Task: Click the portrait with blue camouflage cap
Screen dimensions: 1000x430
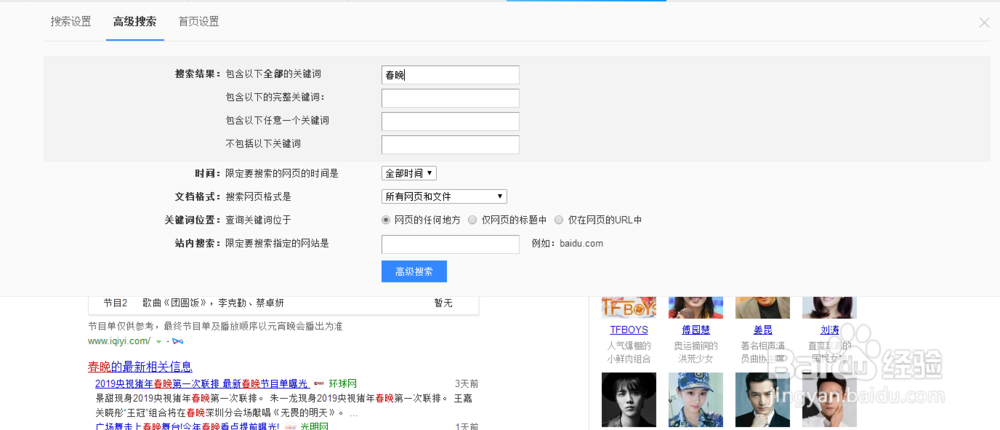Action: click(696, 400)
